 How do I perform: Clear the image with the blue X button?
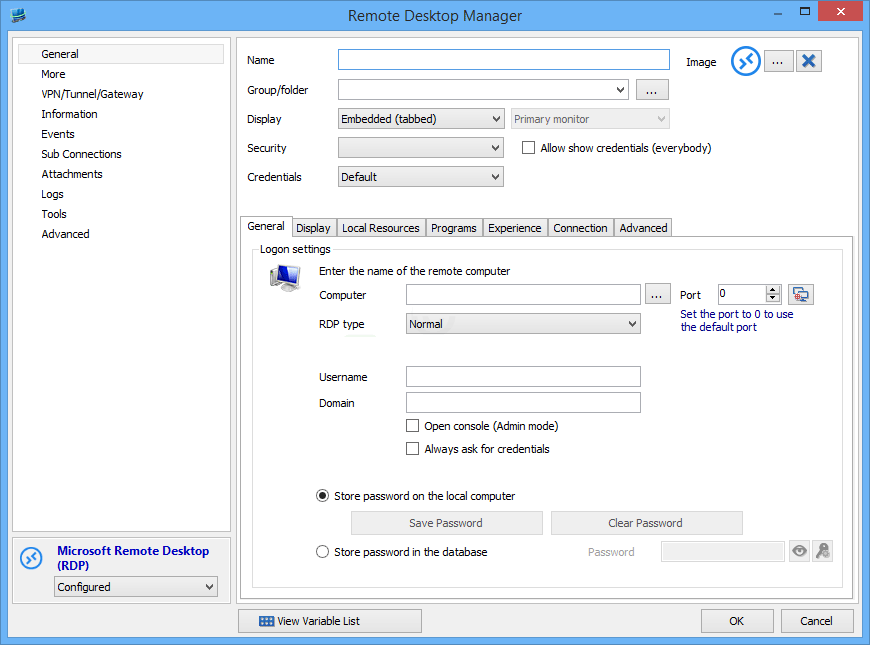coord(809,61)
